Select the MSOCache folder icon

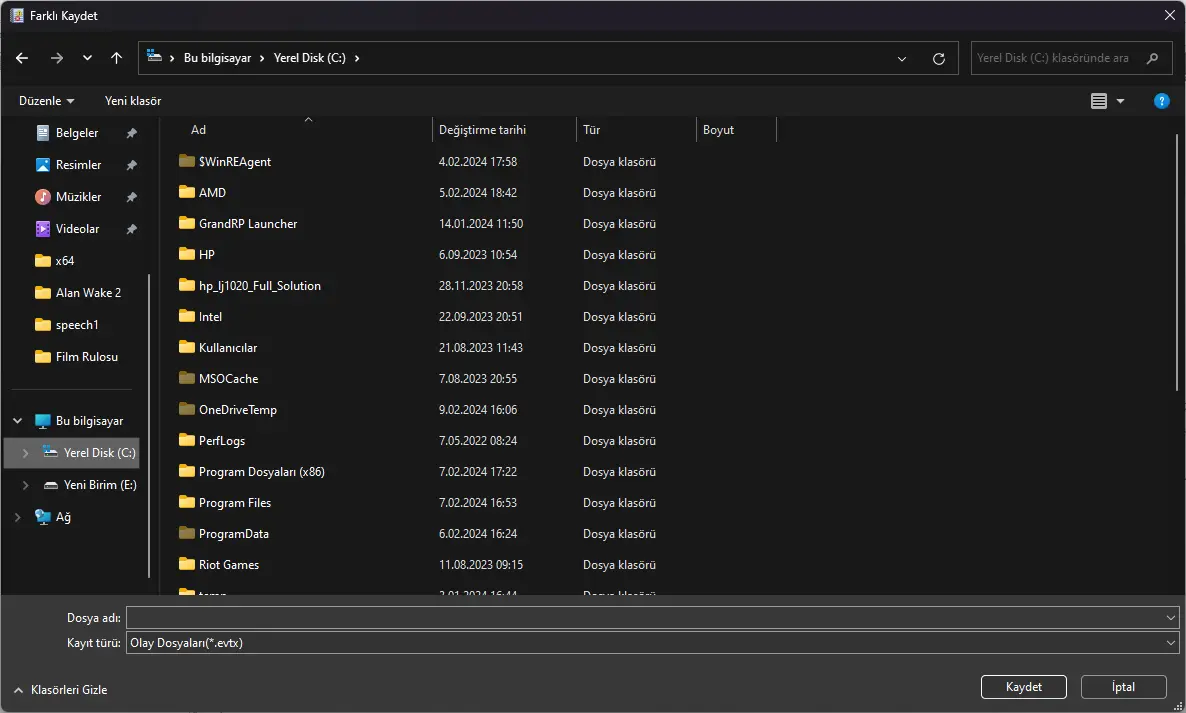point(187,378)
